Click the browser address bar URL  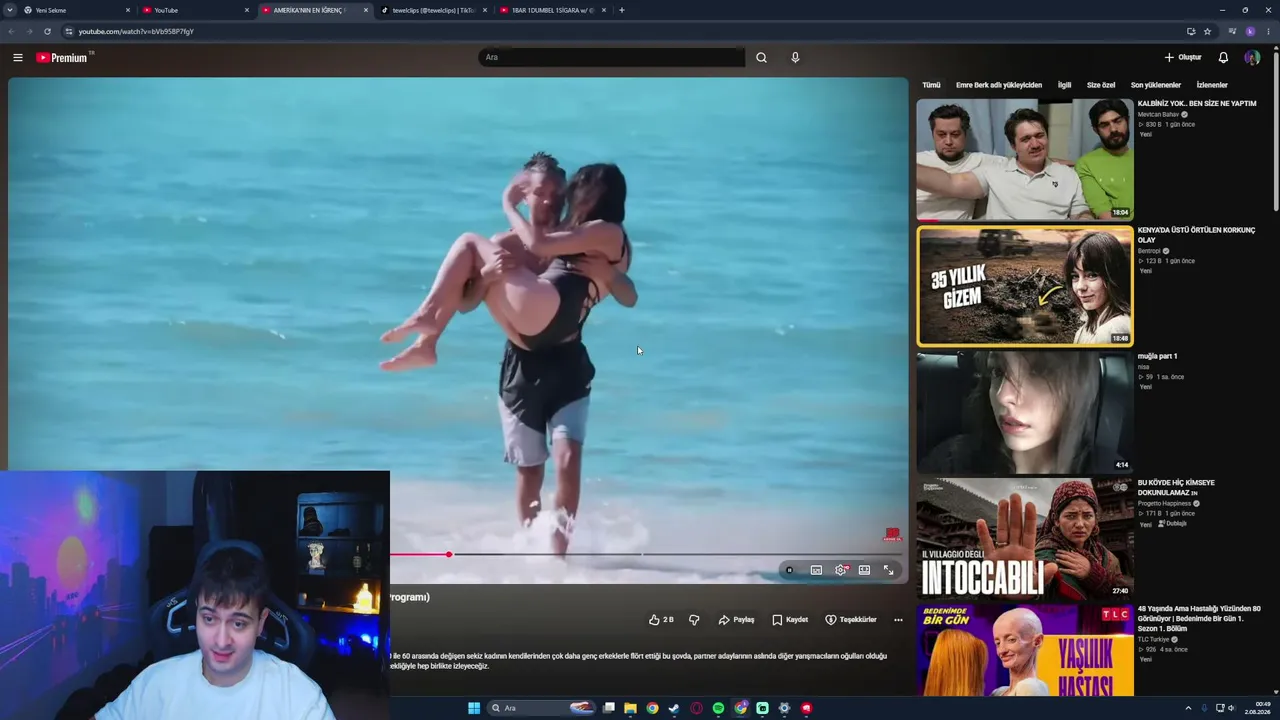[x=136, y=31]
